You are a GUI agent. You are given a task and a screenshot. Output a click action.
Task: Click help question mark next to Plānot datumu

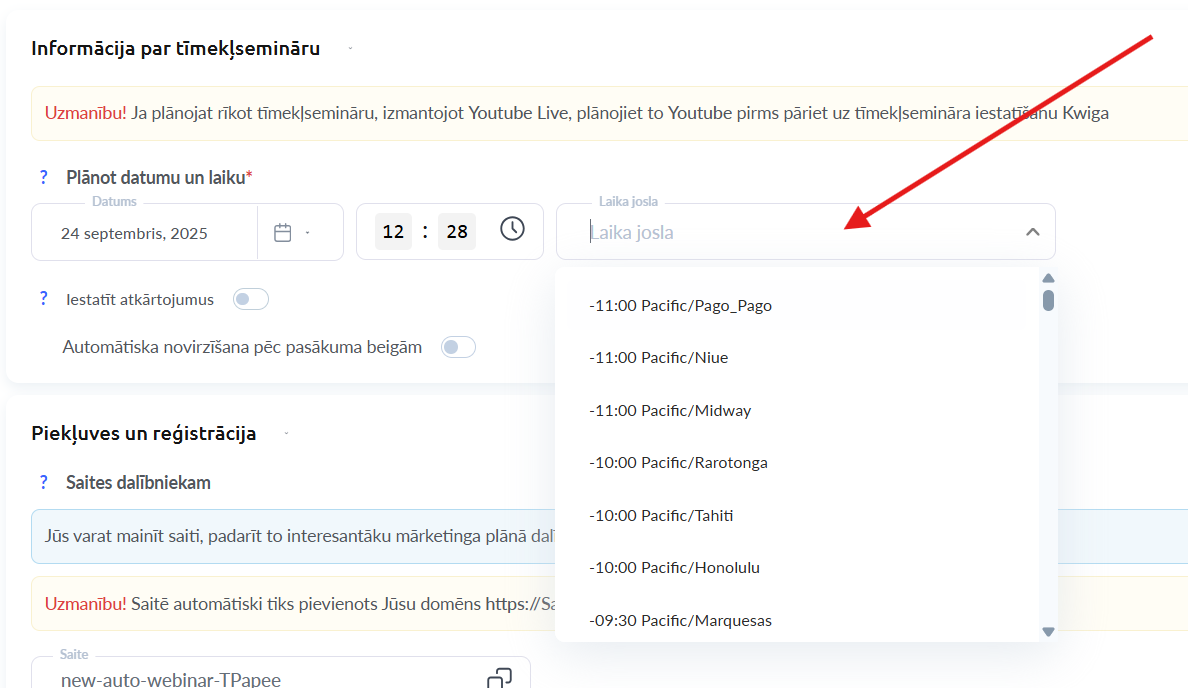(44, 177)
